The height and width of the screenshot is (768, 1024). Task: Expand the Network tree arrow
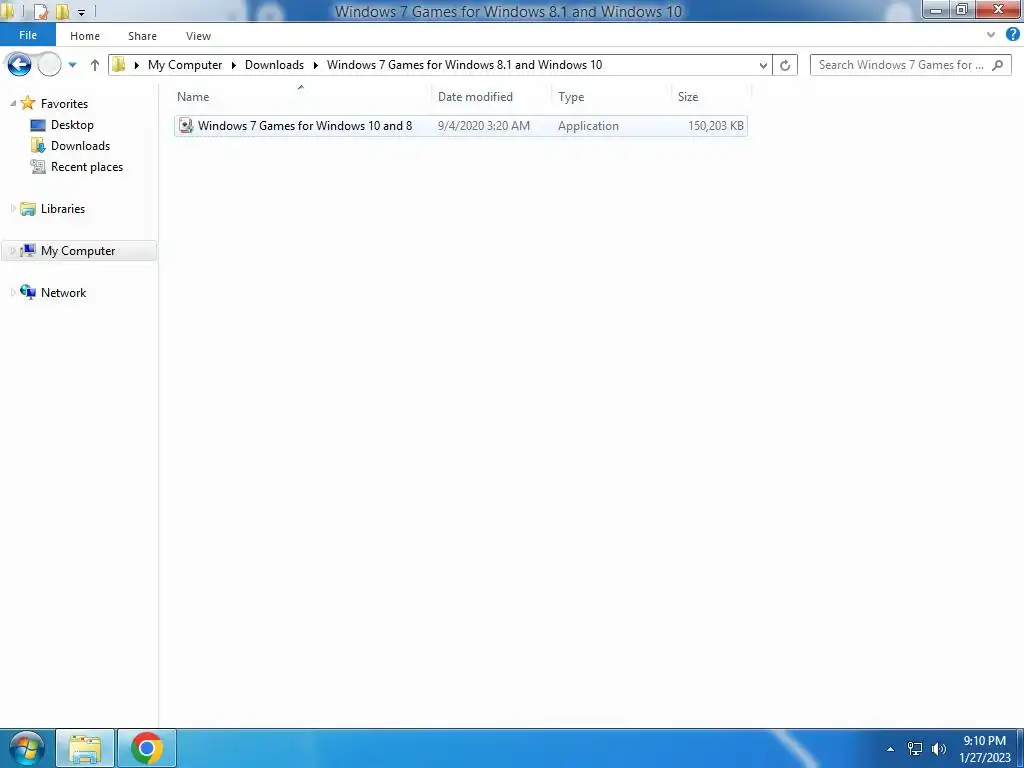13,292
